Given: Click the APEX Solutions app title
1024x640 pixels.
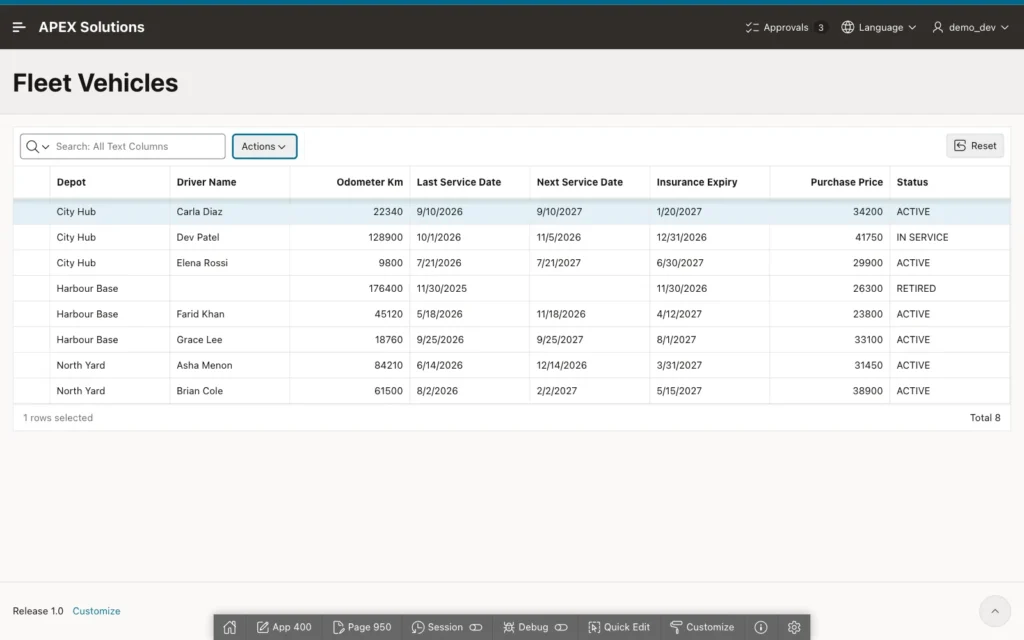Looking at the screenshot, I should coord(91,27).
